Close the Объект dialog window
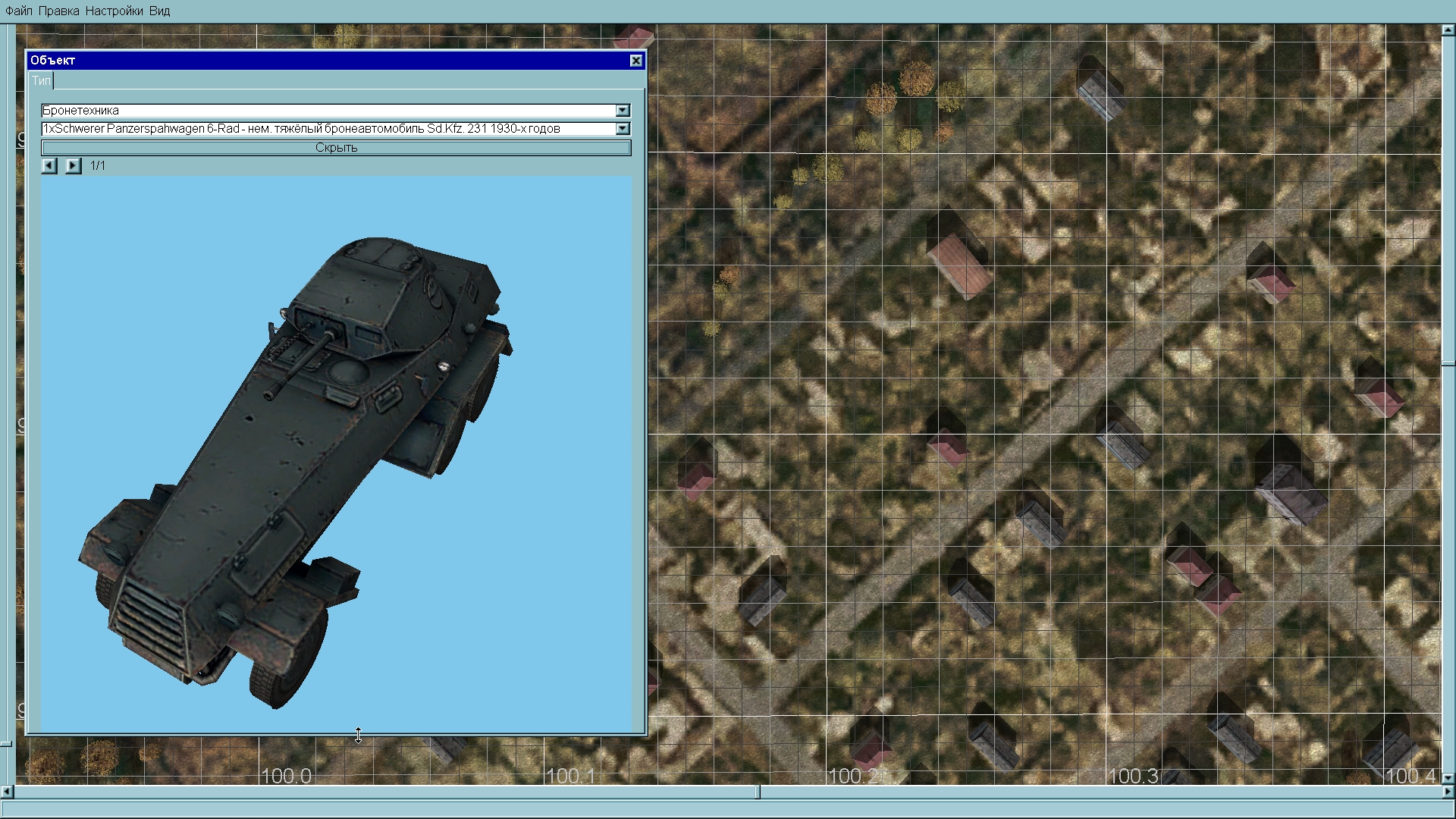This screenshot has width=1456, height=819. tap(636, 61)
